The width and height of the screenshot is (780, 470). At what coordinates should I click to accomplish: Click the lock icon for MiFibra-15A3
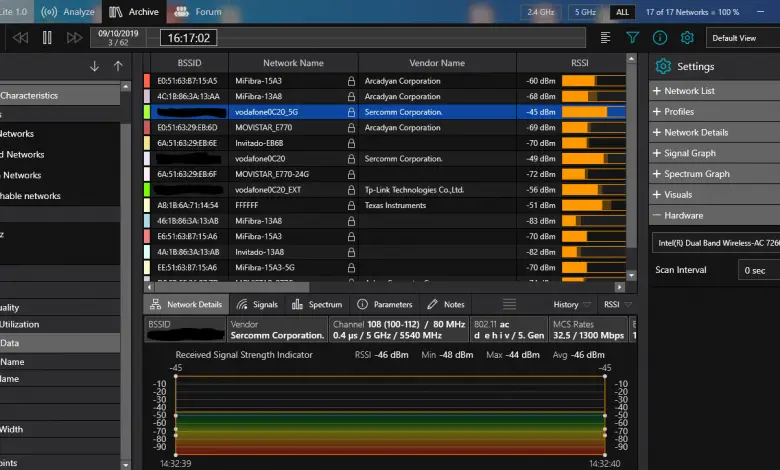point(351,80)
